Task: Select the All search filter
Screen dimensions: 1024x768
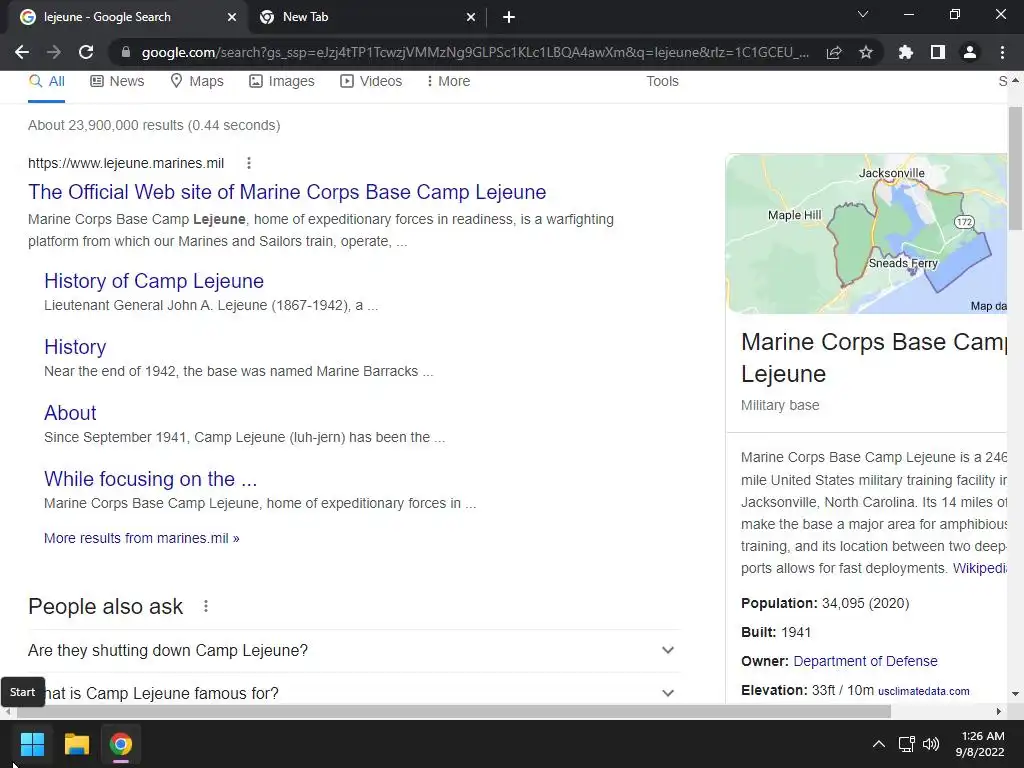Action: (x=46, y=82)
